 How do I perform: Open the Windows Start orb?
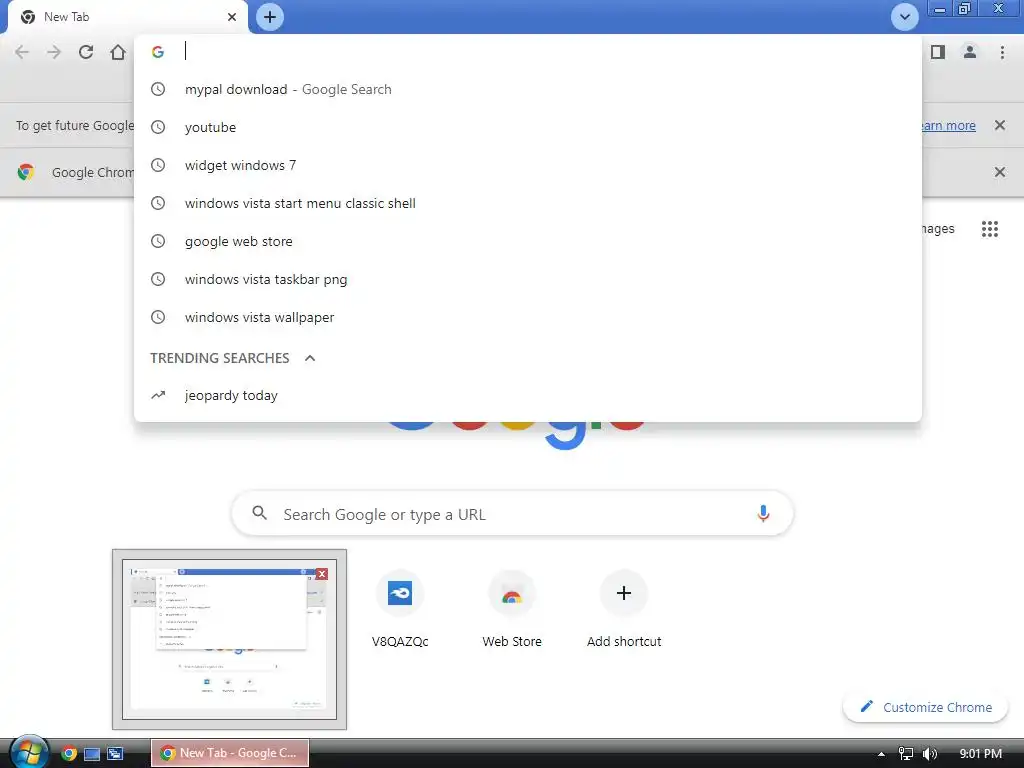click(x=29, y=752)
